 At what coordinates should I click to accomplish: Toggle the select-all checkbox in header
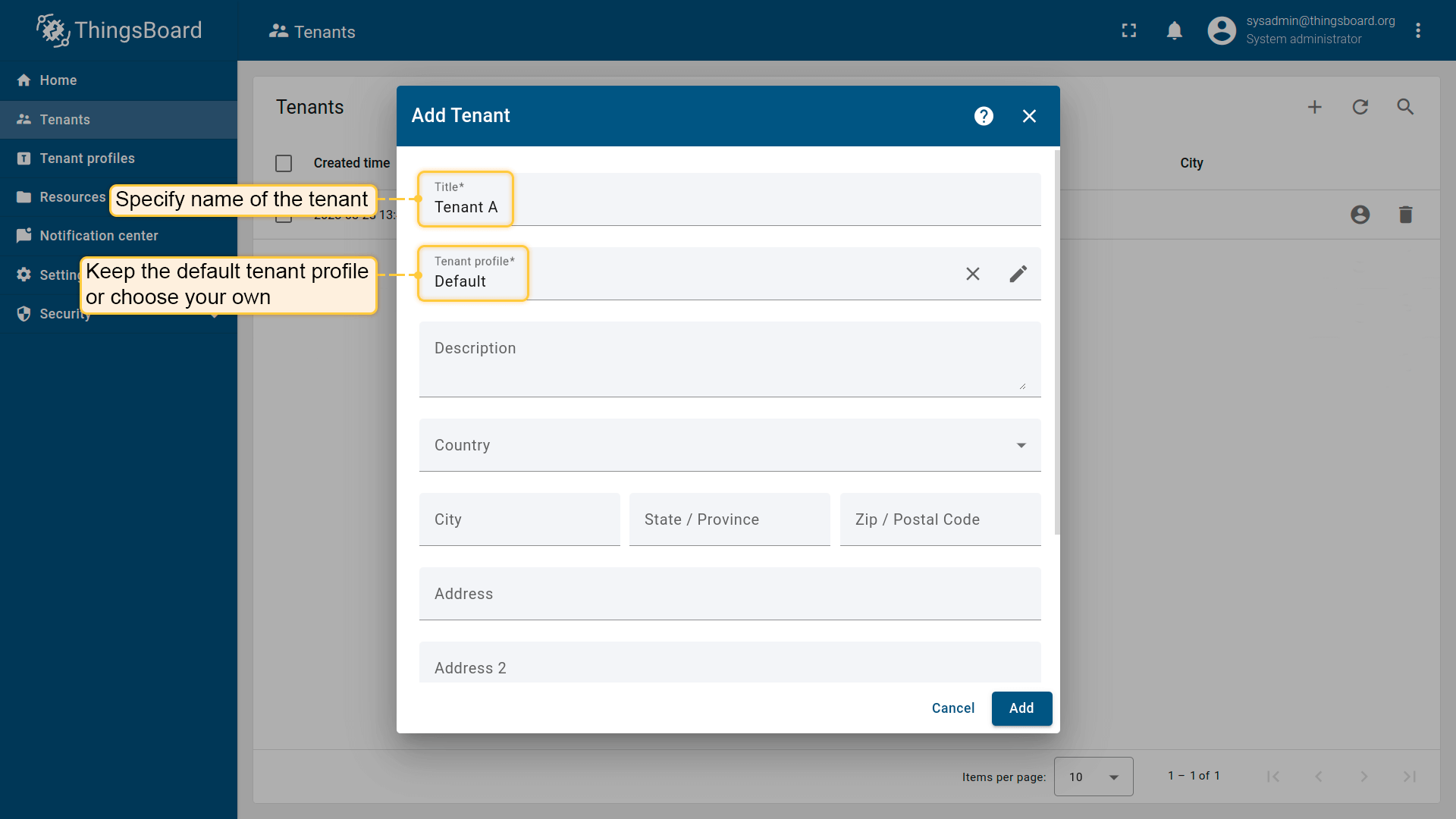284,164
